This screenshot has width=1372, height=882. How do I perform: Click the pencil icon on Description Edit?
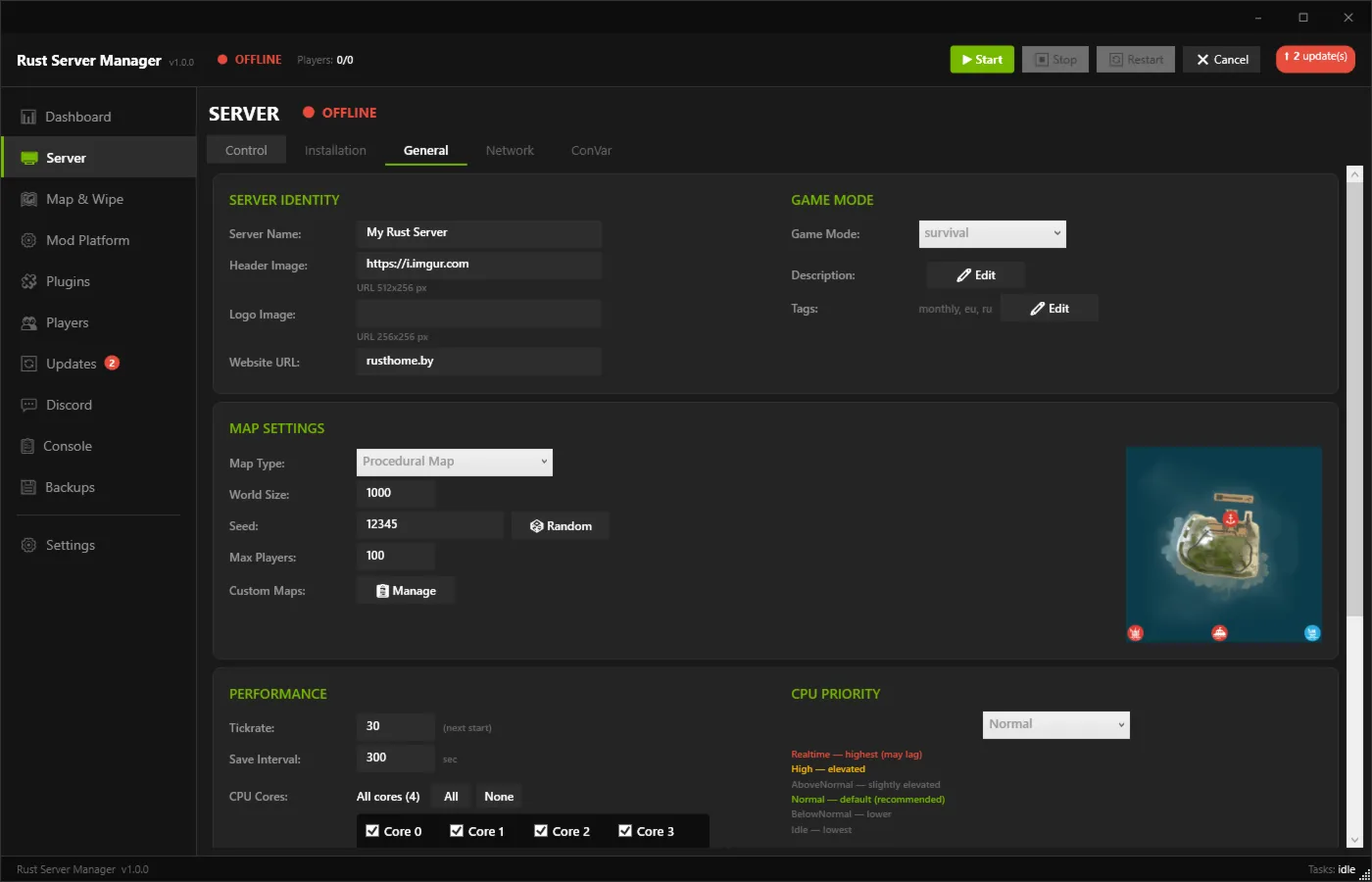[963, 275]
